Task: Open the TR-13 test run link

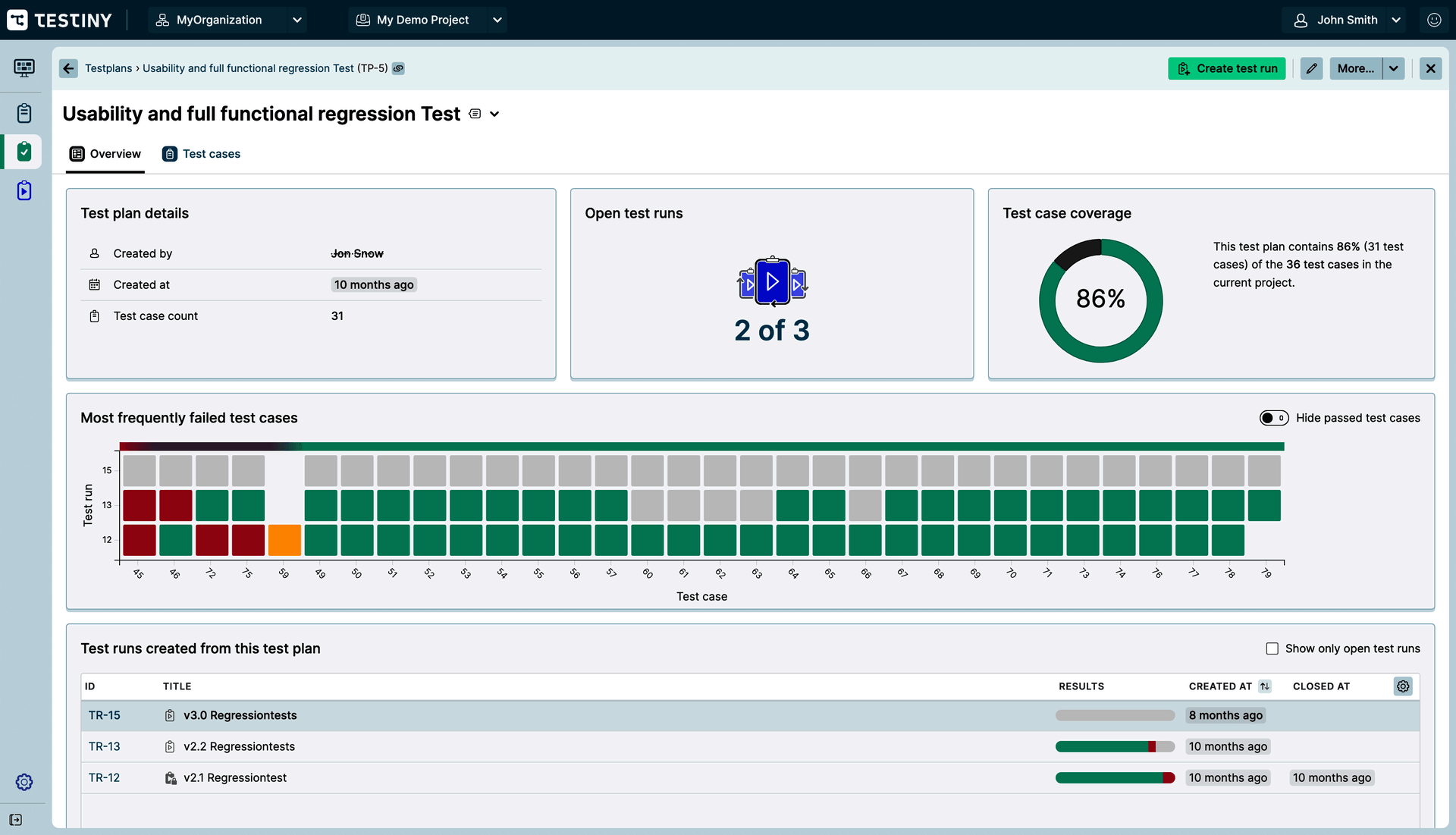Action: tap(105, 746)
